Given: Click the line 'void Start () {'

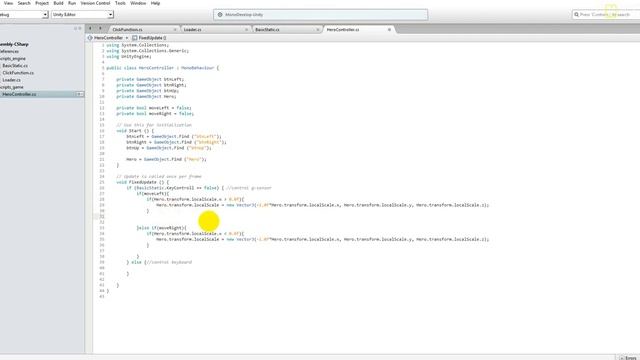Looking at the screenshot, I should (x=135, y=131).
